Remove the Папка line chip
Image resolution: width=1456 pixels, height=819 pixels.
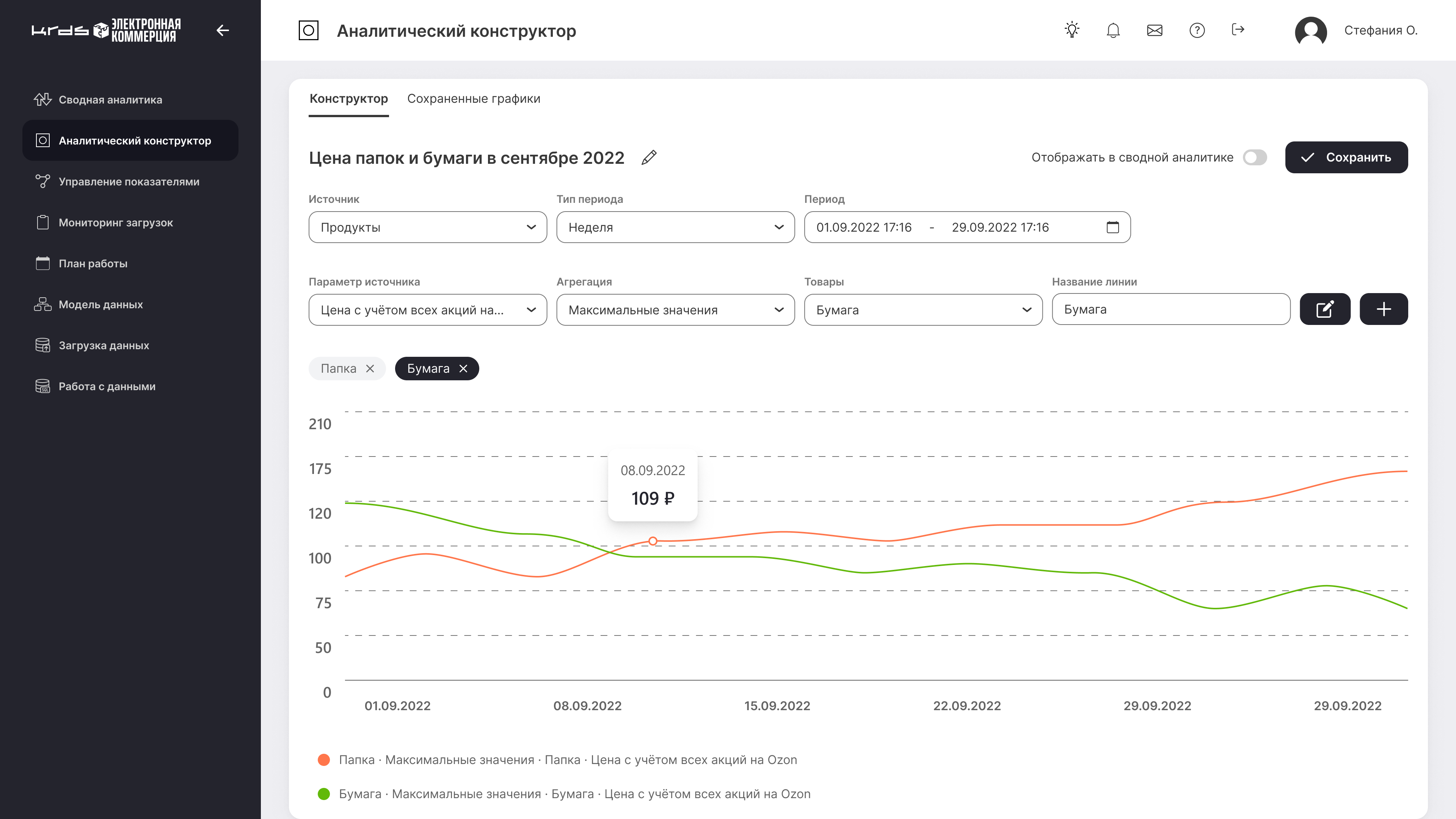coord(370,369)
